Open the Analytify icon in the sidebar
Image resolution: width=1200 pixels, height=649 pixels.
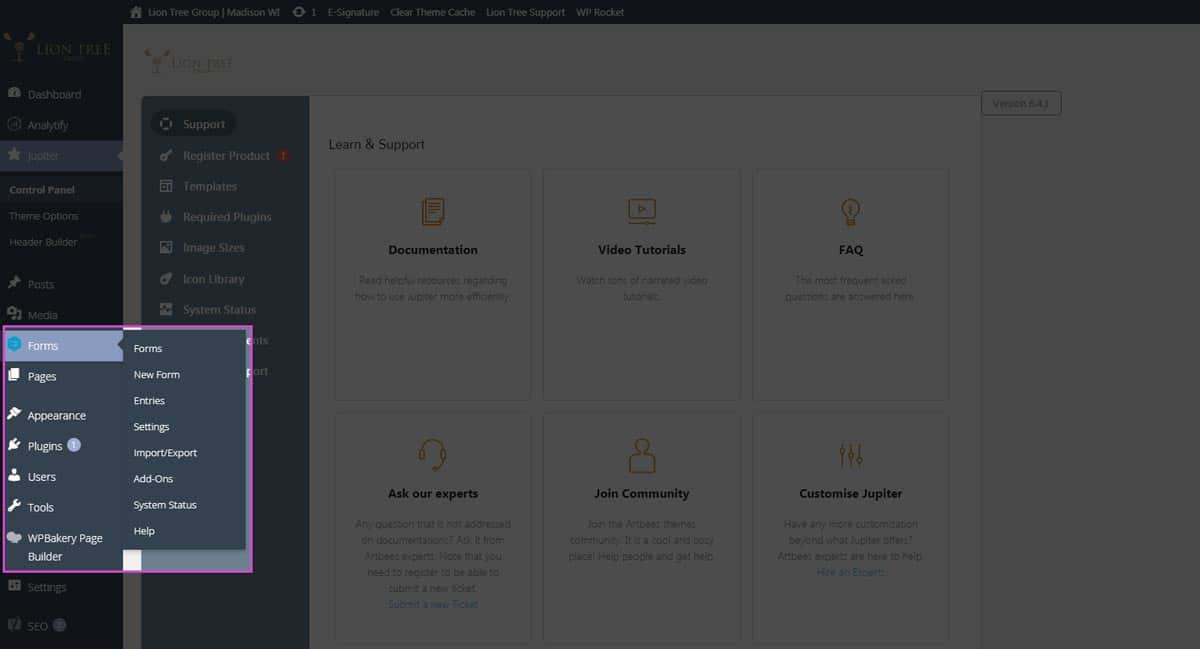14,124
